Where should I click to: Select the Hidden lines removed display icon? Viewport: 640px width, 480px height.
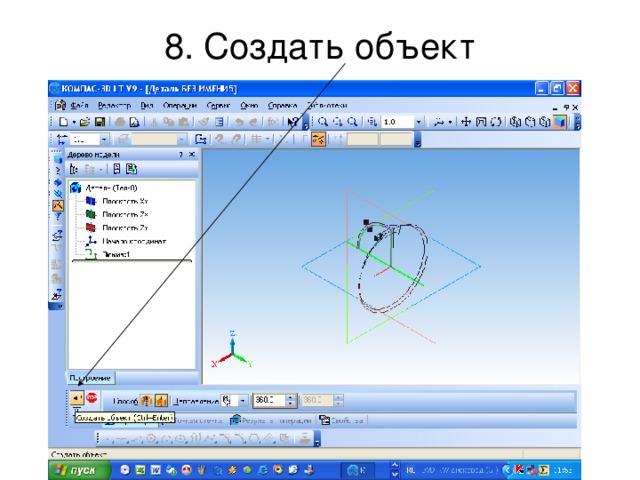pyautogui.click(x=530, y=122)
